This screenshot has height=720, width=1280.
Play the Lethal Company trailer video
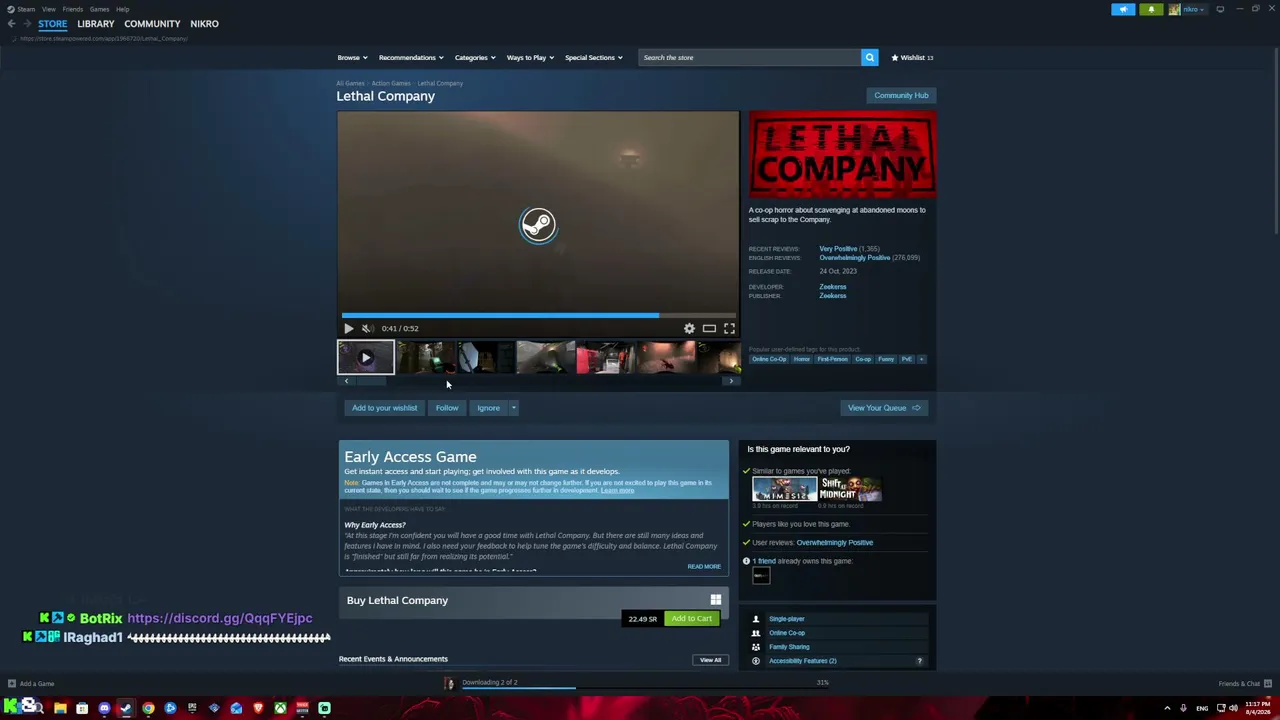coord(348,328)
